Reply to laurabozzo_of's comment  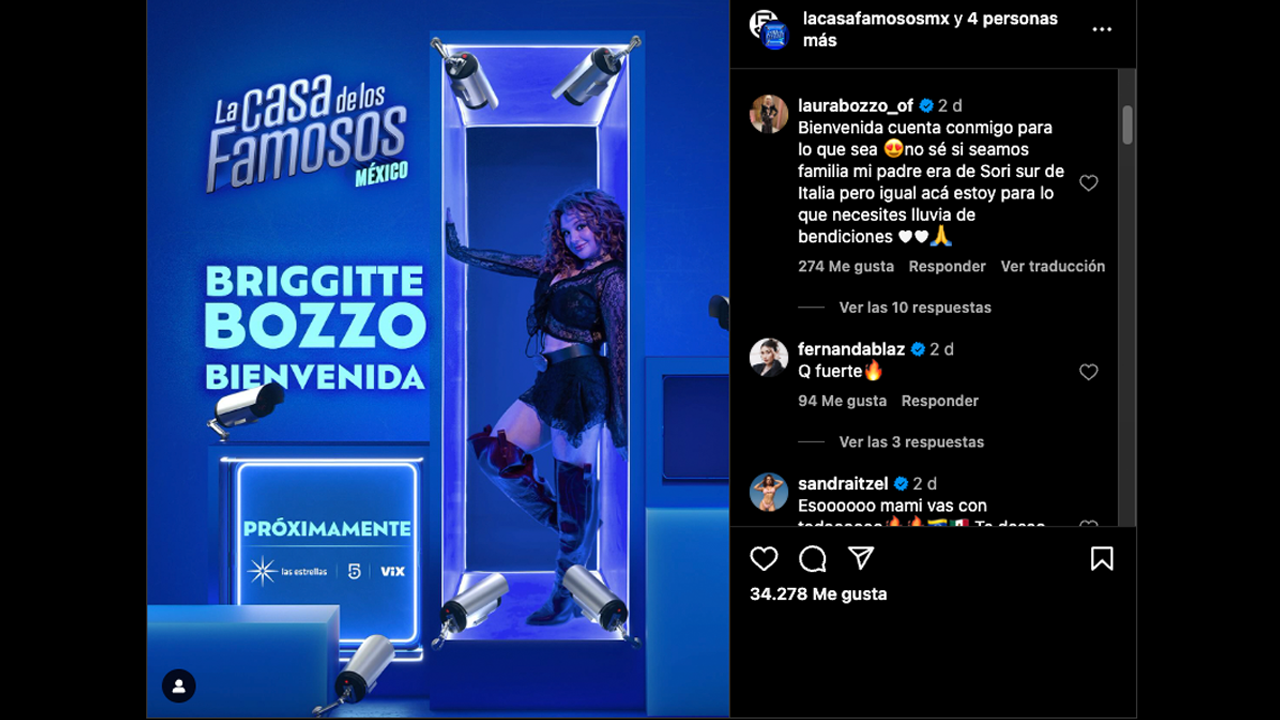coord(947,266)
